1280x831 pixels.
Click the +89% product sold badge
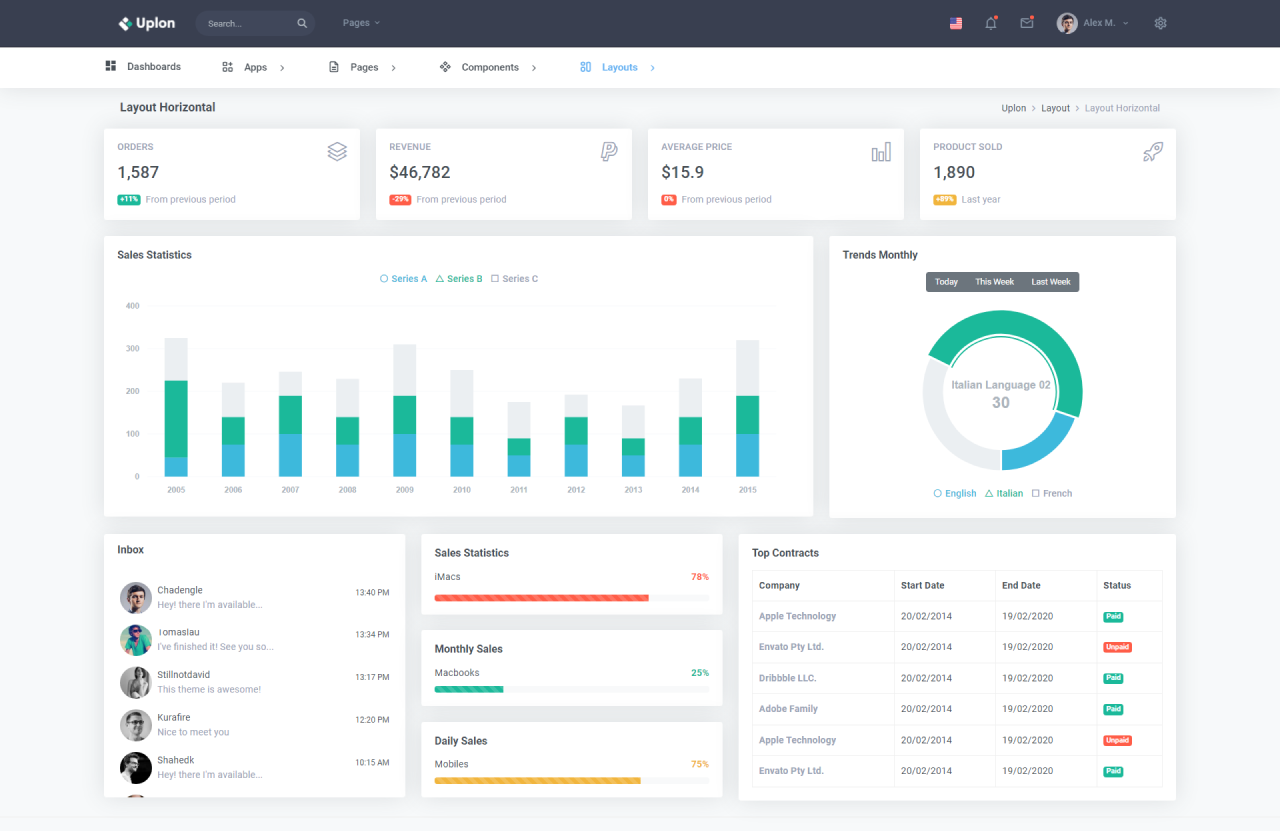click(945, 200)
